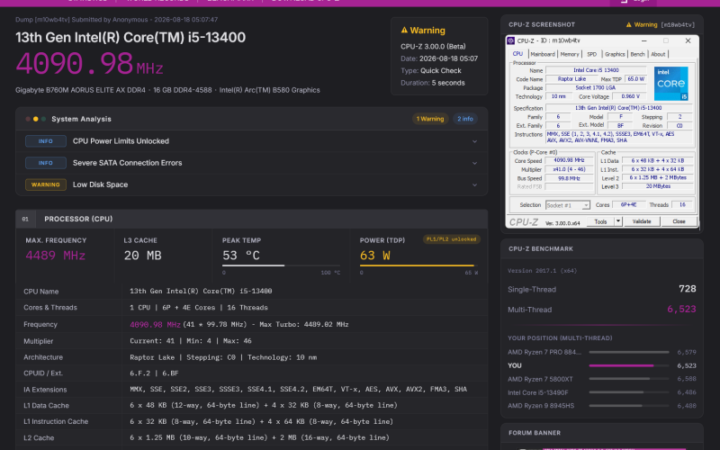Screen dimensions: 720x450
Task: Click the Close button at CPU-Z bottom bar
Action: point(679,221)
